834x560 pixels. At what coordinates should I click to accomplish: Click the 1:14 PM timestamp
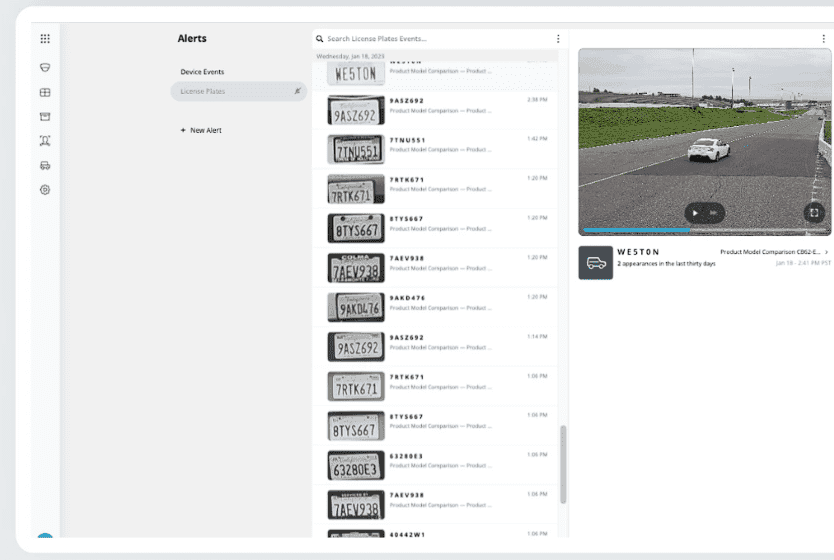click(x=537, y=337)
